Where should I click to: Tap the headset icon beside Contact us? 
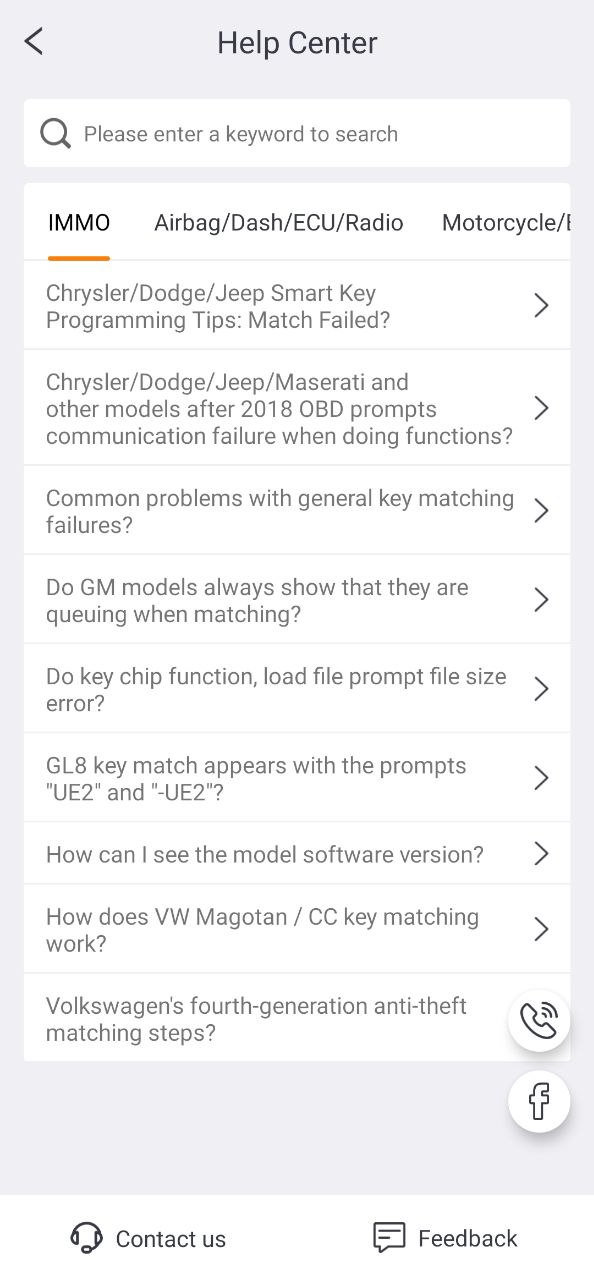87,1238
